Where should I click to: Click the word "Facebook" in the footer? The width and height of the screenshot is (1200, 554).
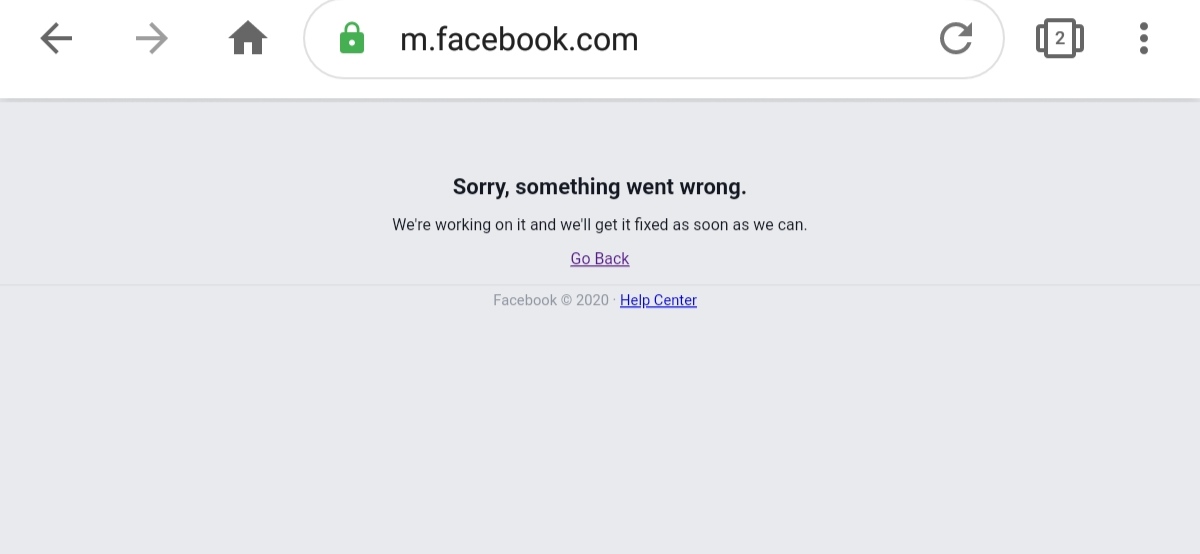pos(525,300)
